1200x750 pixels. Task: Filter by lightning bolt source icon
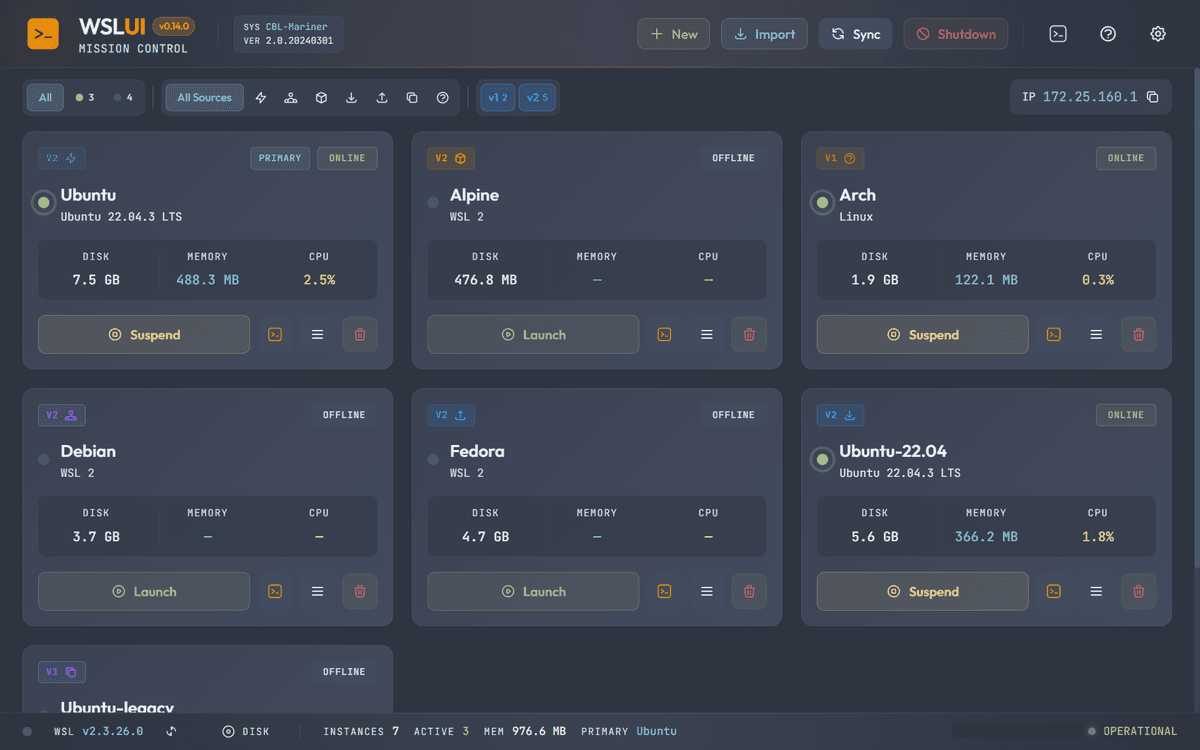(x=261, y=98)
